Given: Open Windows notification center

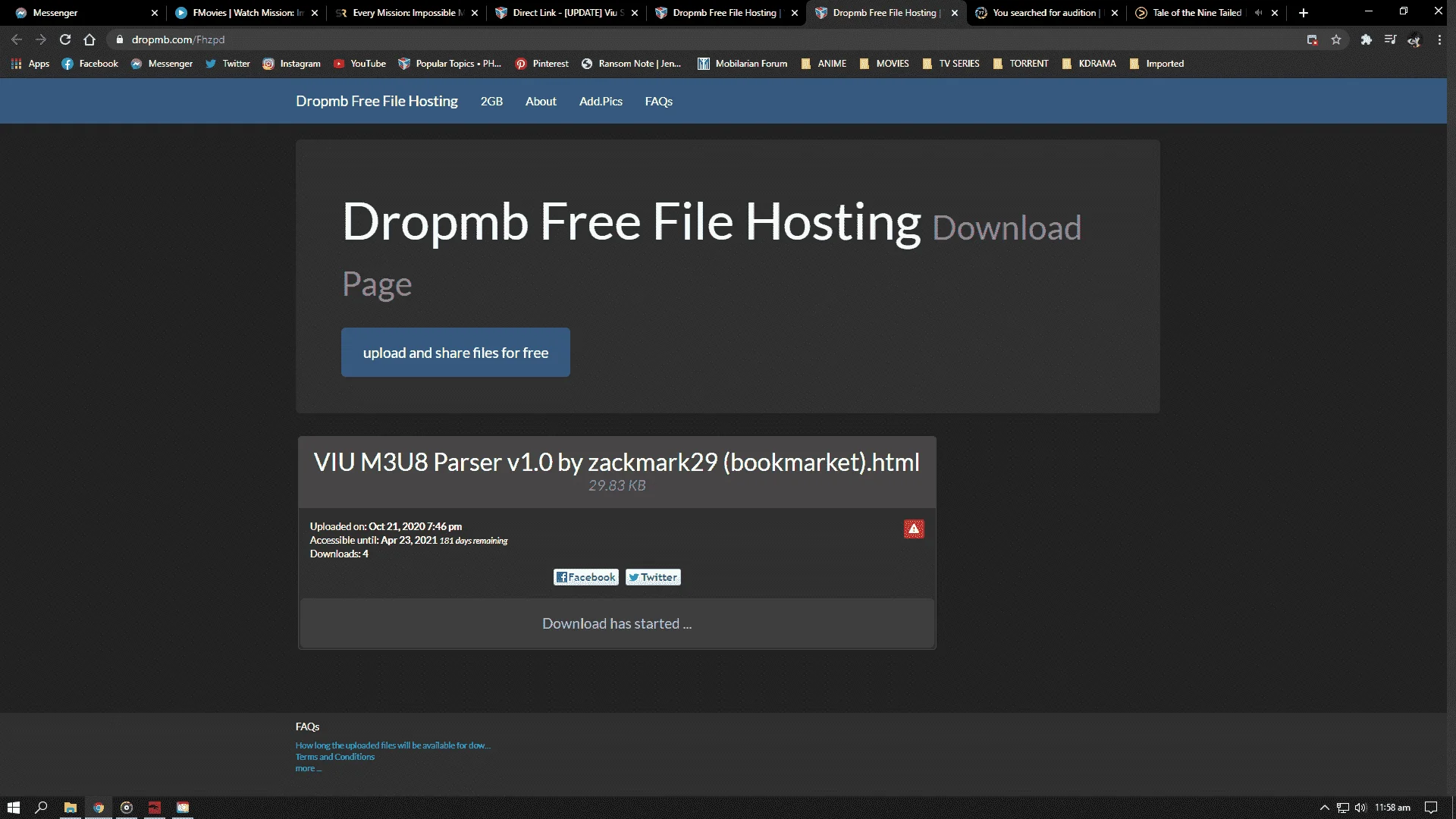Looking at the screenshot, I should pos(1431,808).
